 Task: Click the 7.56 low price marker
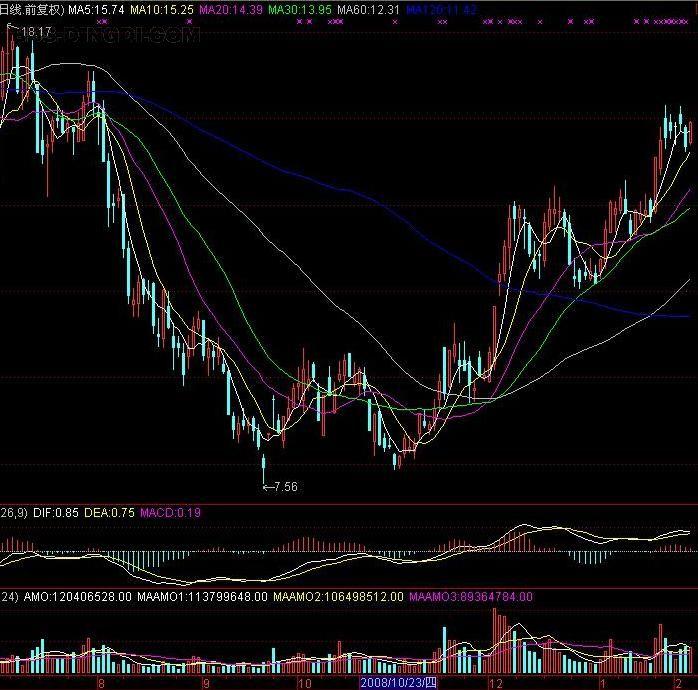point(284,487)
